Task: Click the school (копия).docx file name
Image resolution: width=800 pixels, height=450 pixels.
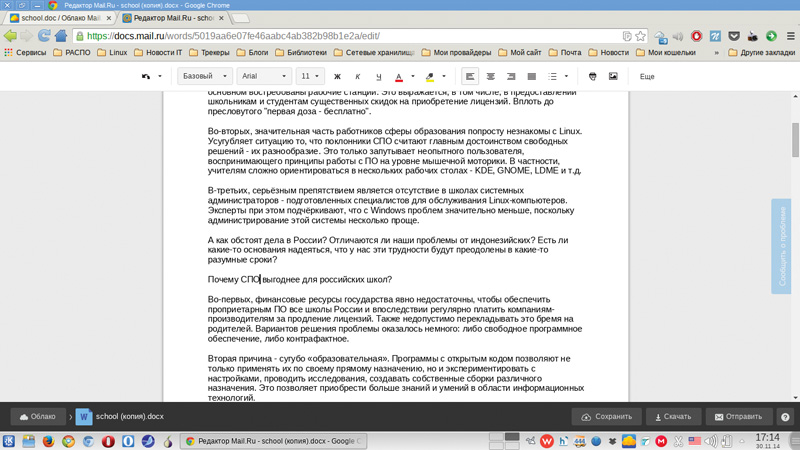Action: (130, 417)
